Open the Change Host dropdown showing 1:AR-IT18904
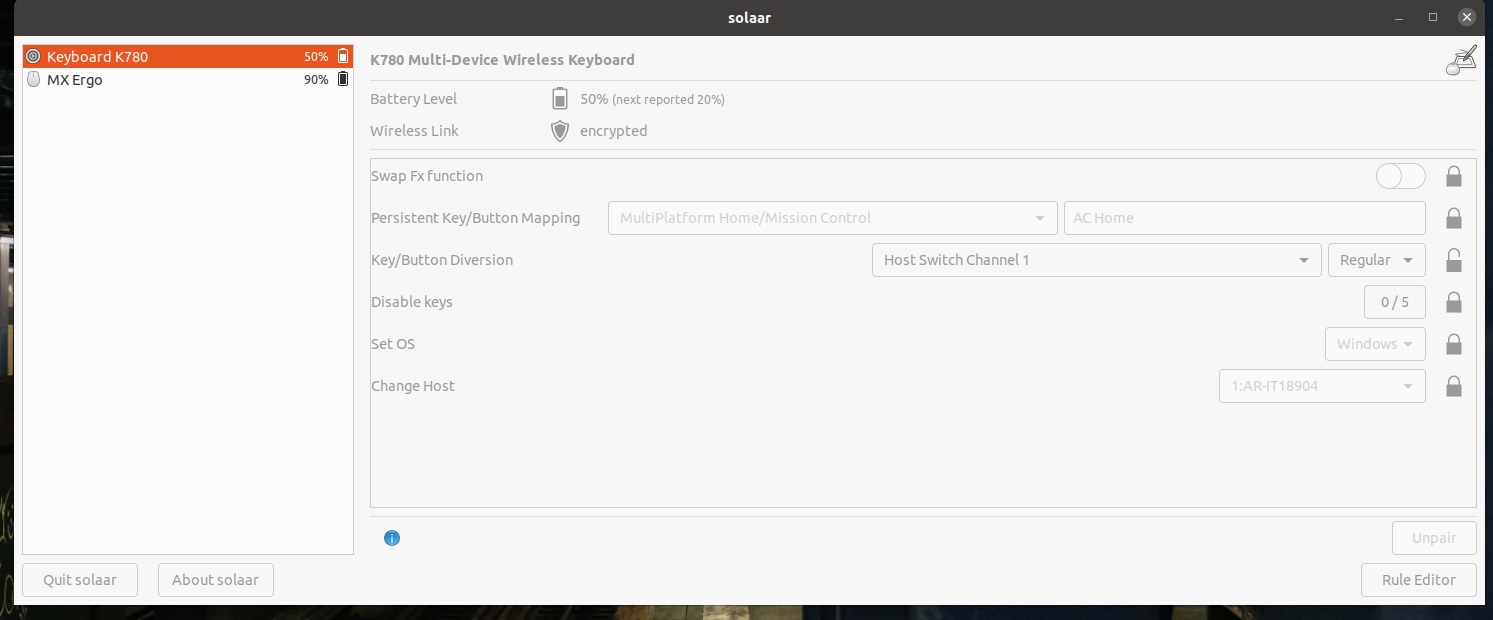 1322,386
